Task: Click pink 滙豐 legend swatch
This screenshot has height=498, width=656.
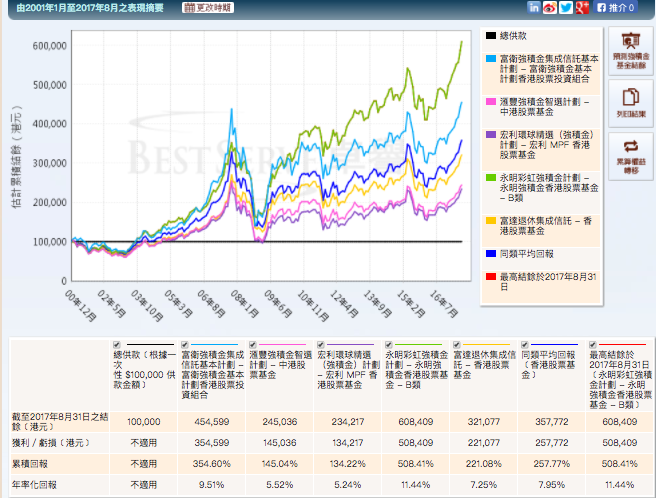Action: coord(491,102)
